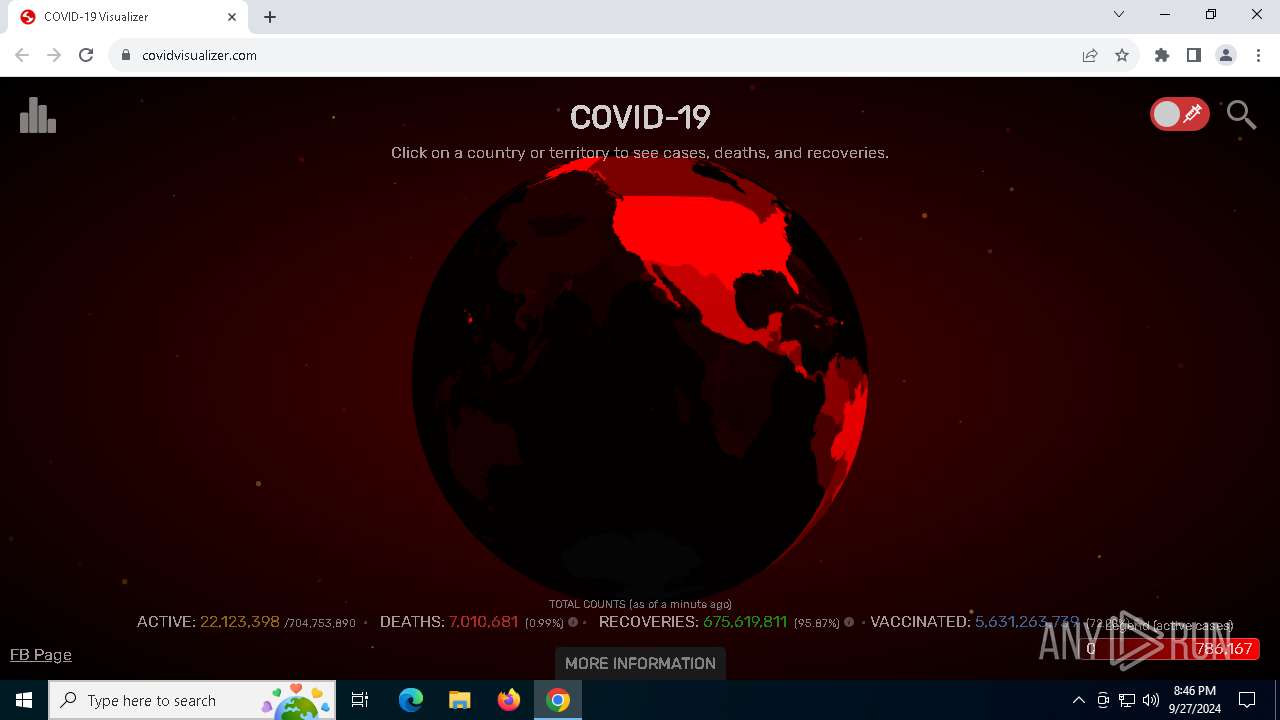1280x720 pixels.
Task: Open the Chrome extensions puzzle icon
Action: click(x=1162, y=55)
